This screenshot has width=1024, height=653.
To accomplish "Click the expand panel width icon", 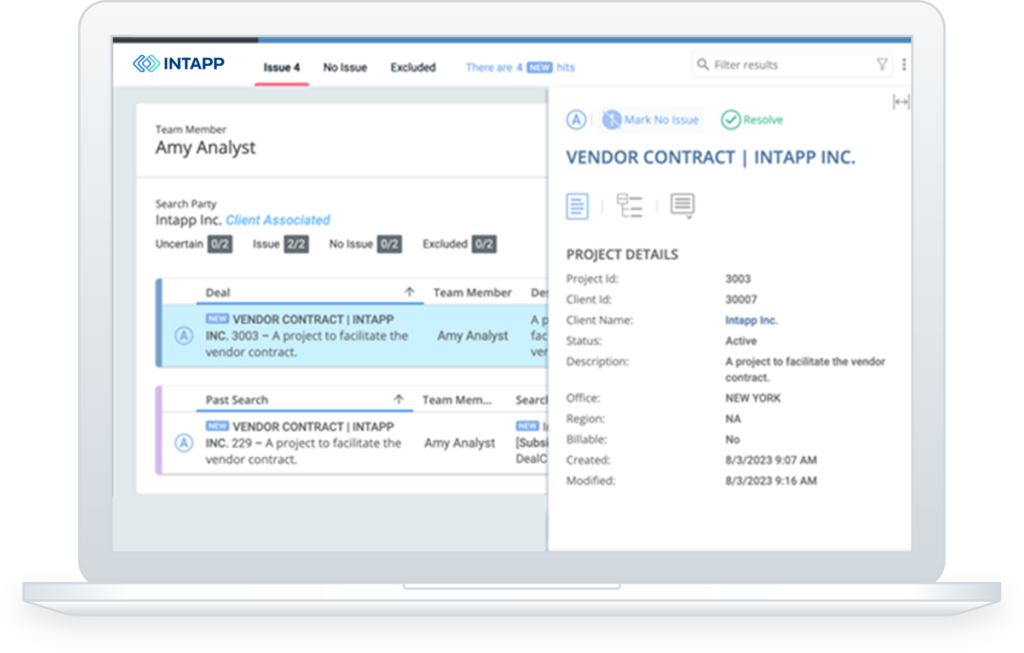I will click(x=901, y=102).
